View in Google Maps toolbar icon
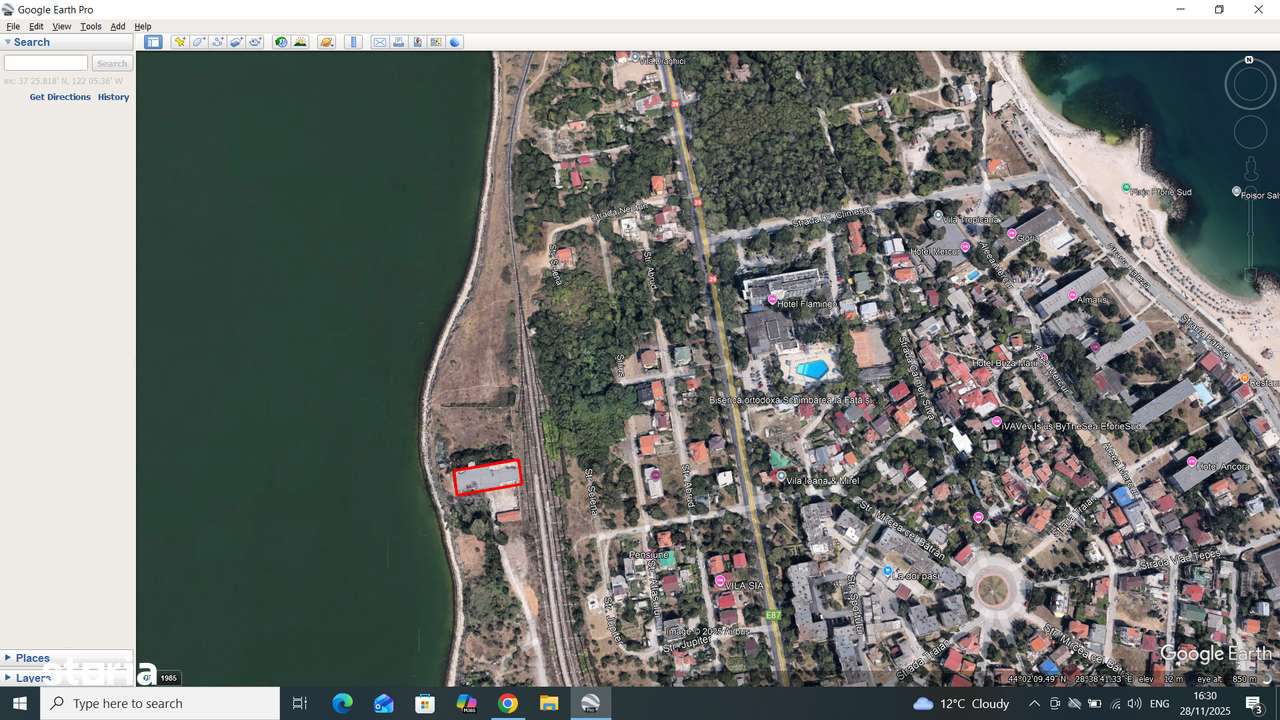This screenshot has height=720, width=1280. click(437, 42)
